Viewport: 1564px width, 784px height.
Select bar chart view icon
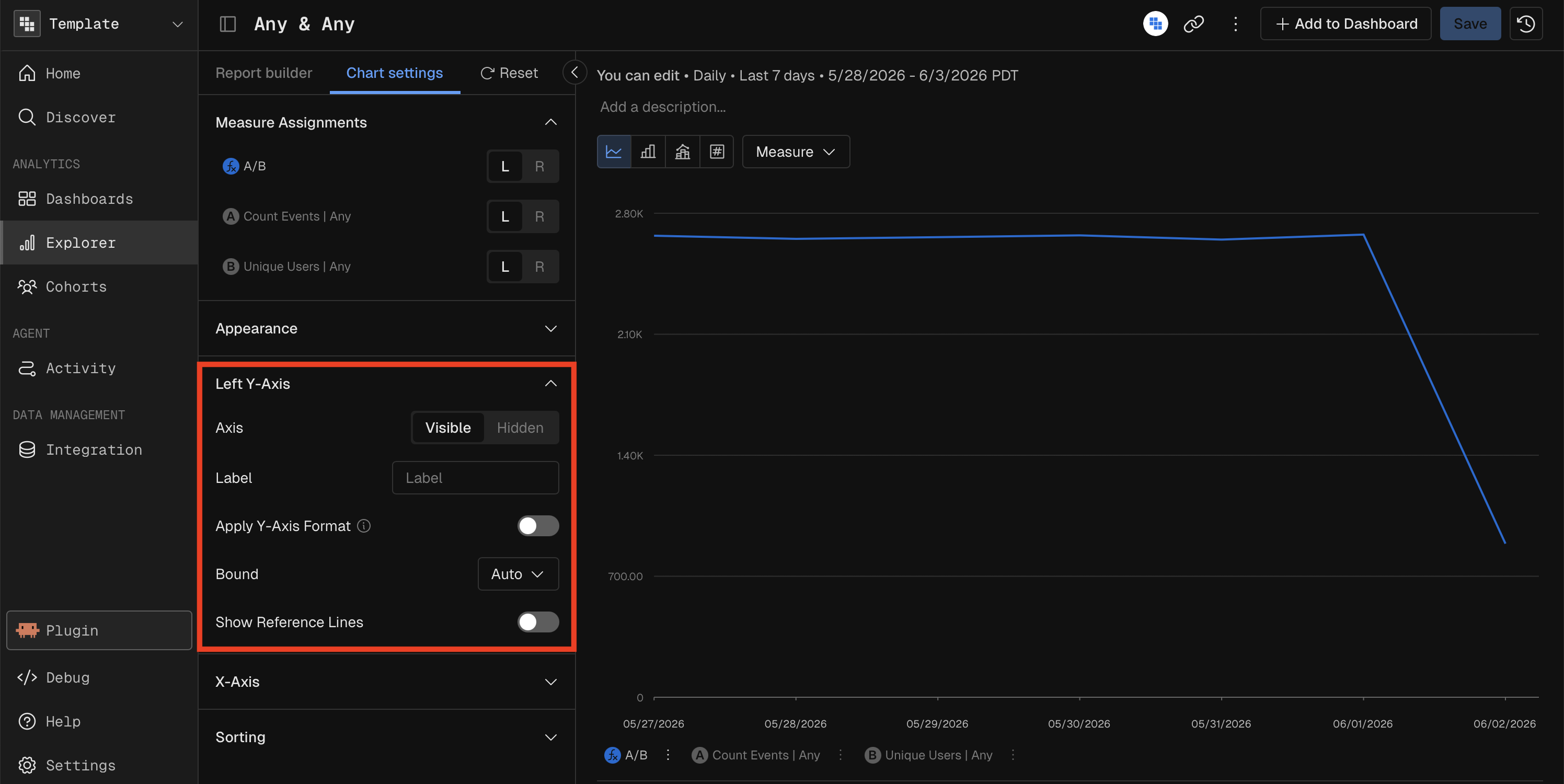coord(648,151)
